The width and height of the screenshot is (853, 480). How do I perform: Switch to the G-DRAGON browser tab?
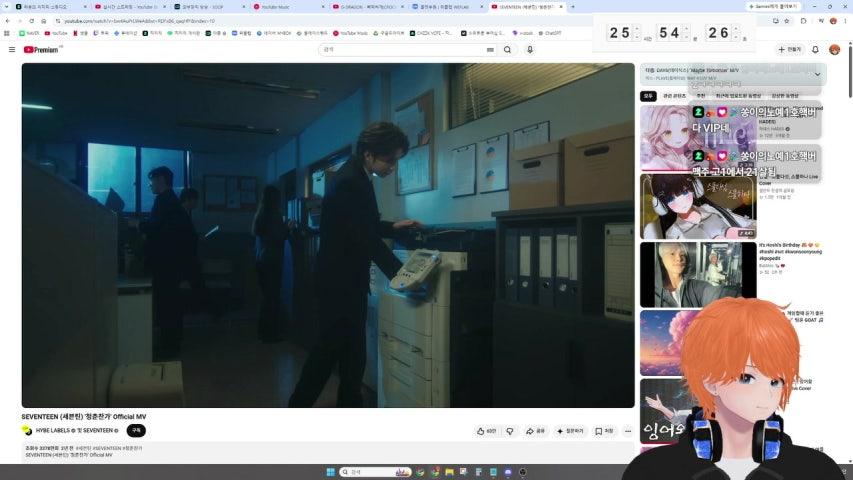pos(366,7)
